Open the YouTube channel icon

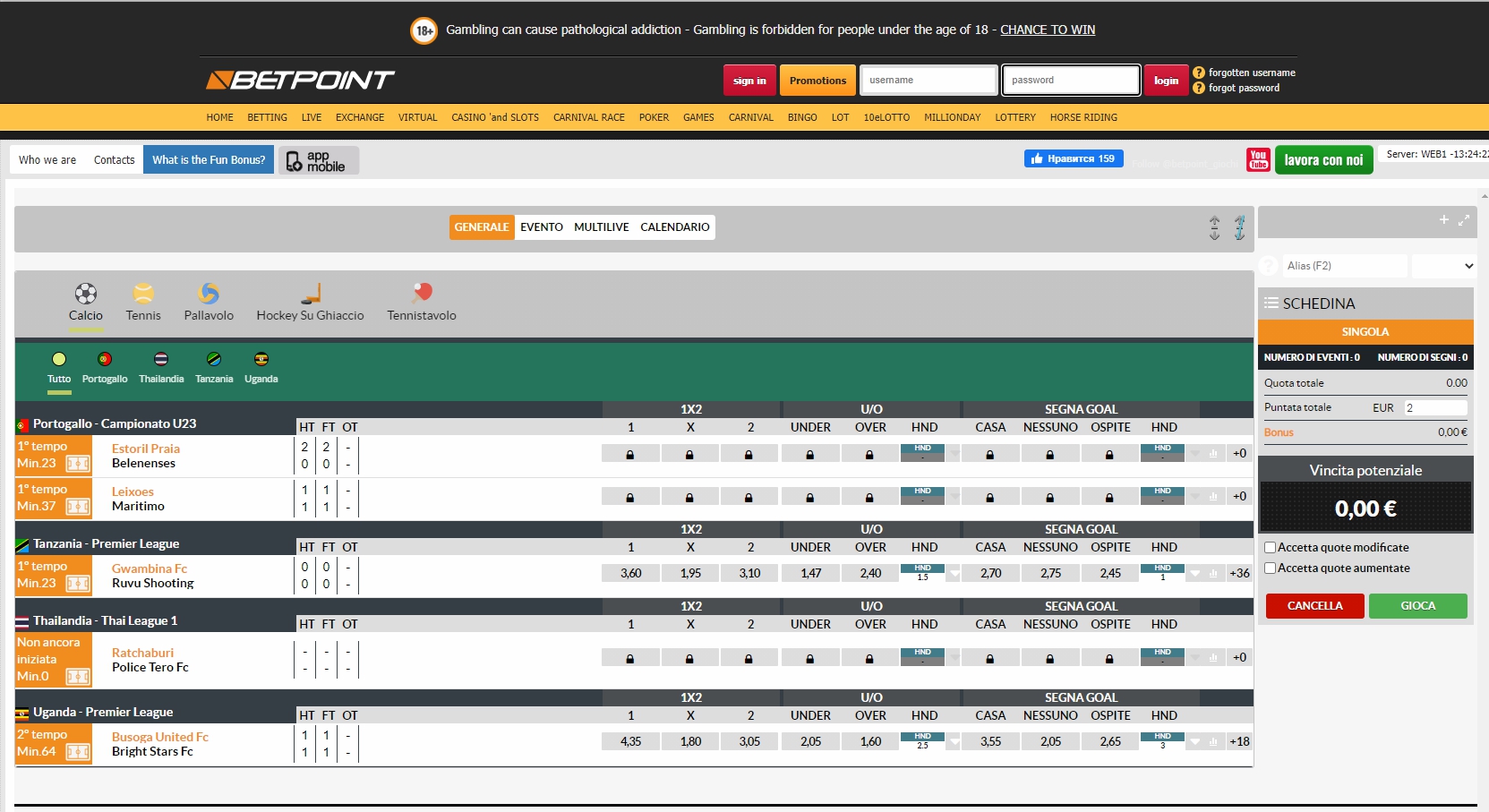(1258, 159)
